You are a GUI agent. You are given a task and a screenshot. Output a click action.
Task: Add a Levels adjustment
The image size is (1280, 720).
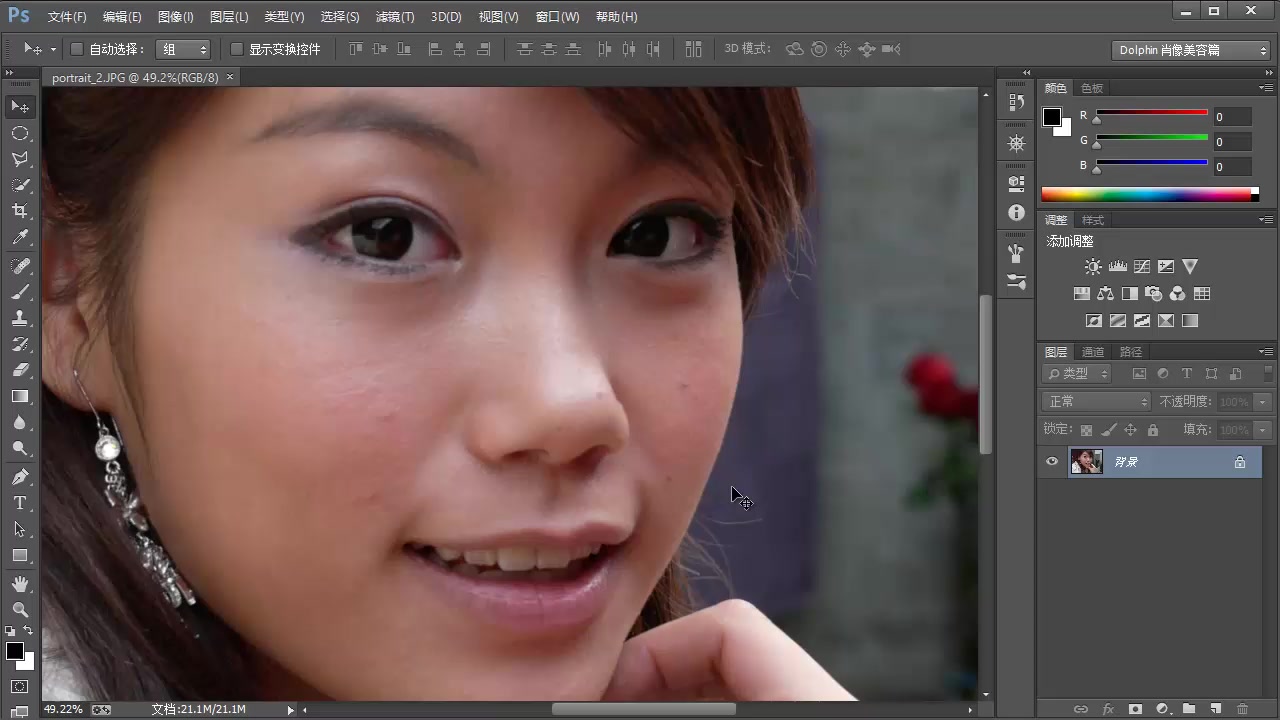tap(1118, 267)
